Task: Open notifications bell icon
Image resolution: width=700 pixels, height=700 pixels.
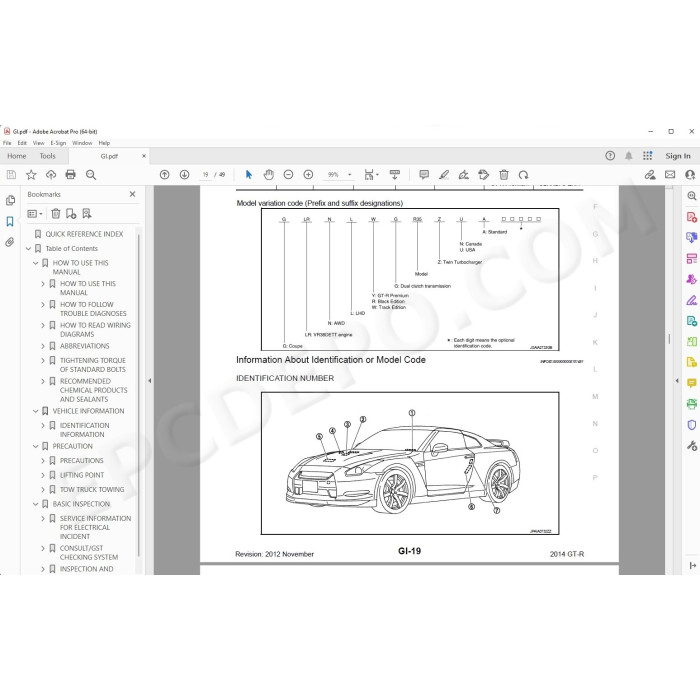Action: pyautogui.click(x=629, y=156)
